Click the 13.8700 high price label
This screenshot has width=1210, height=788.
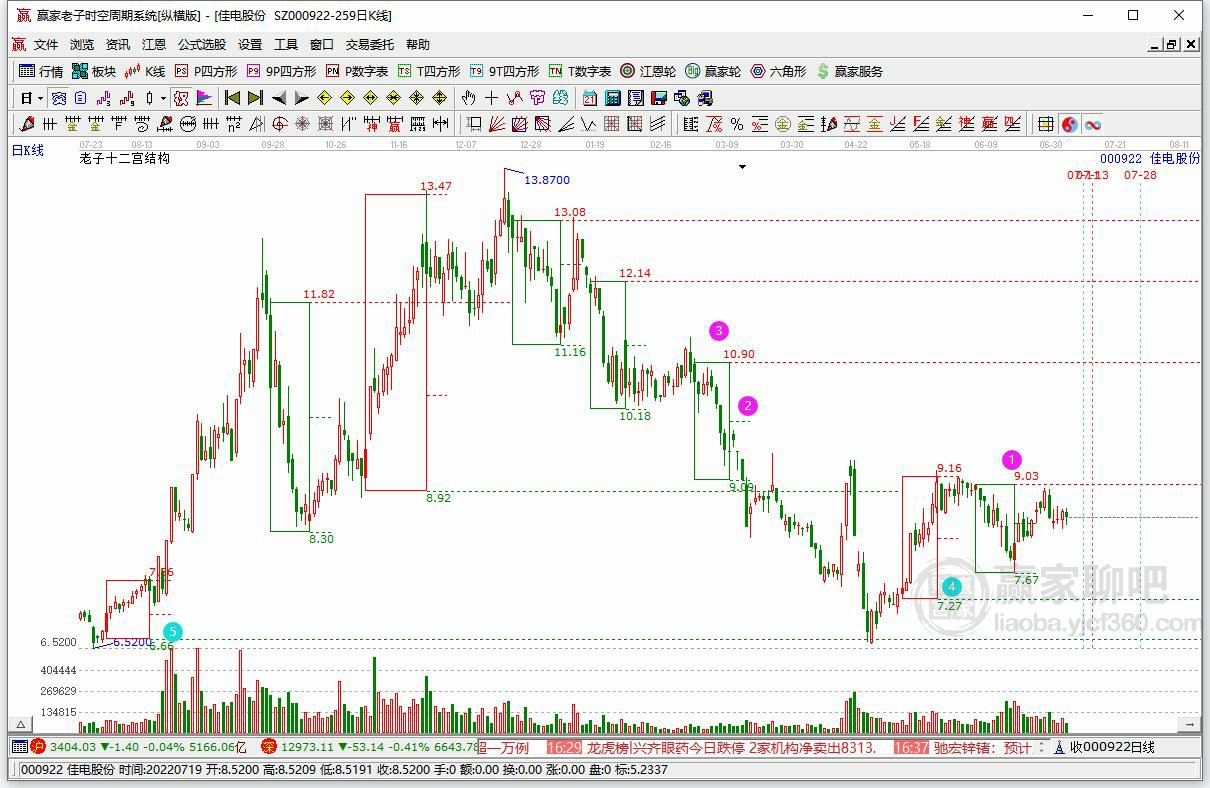[x=547, y=180]
